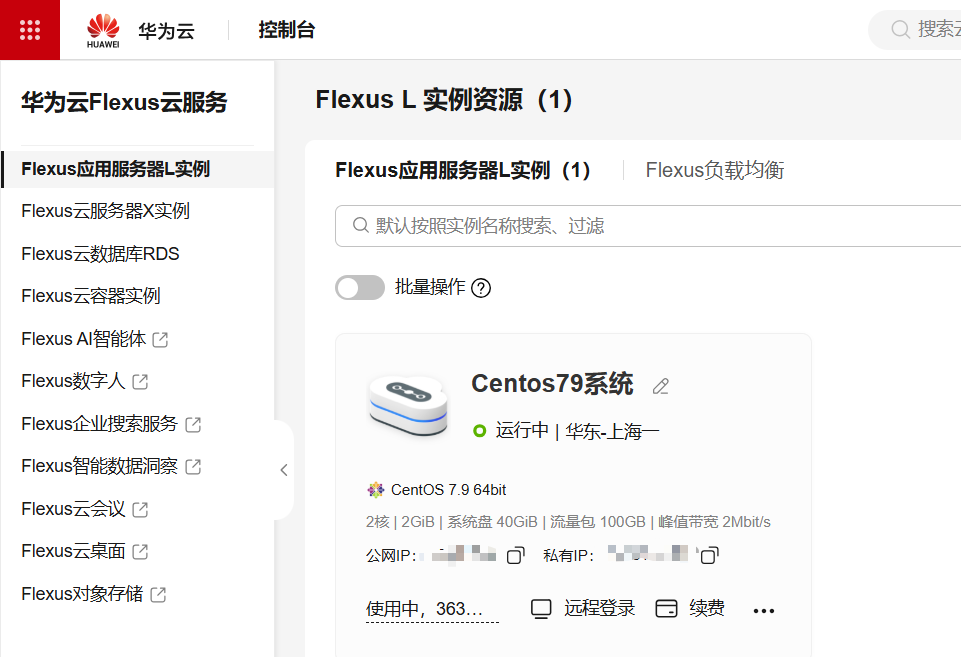
Task: Select the Flexus应用服务器L实例 tab
Action: pos(463,170)
